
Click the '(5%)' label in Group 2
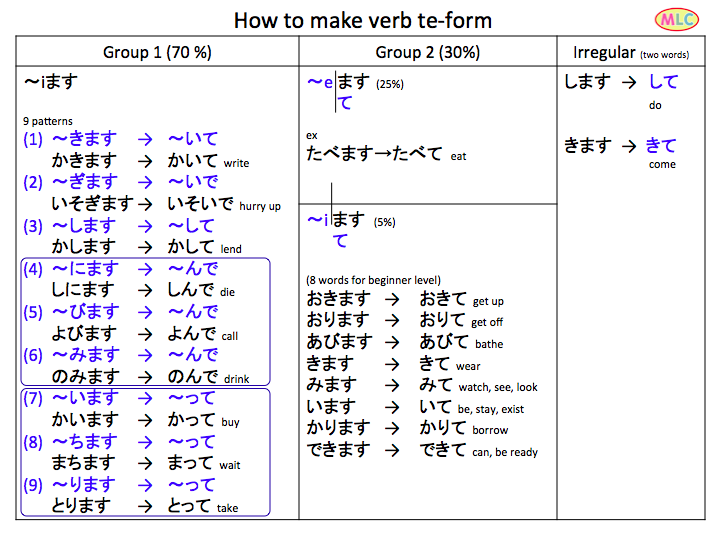(x=385, y=222)
